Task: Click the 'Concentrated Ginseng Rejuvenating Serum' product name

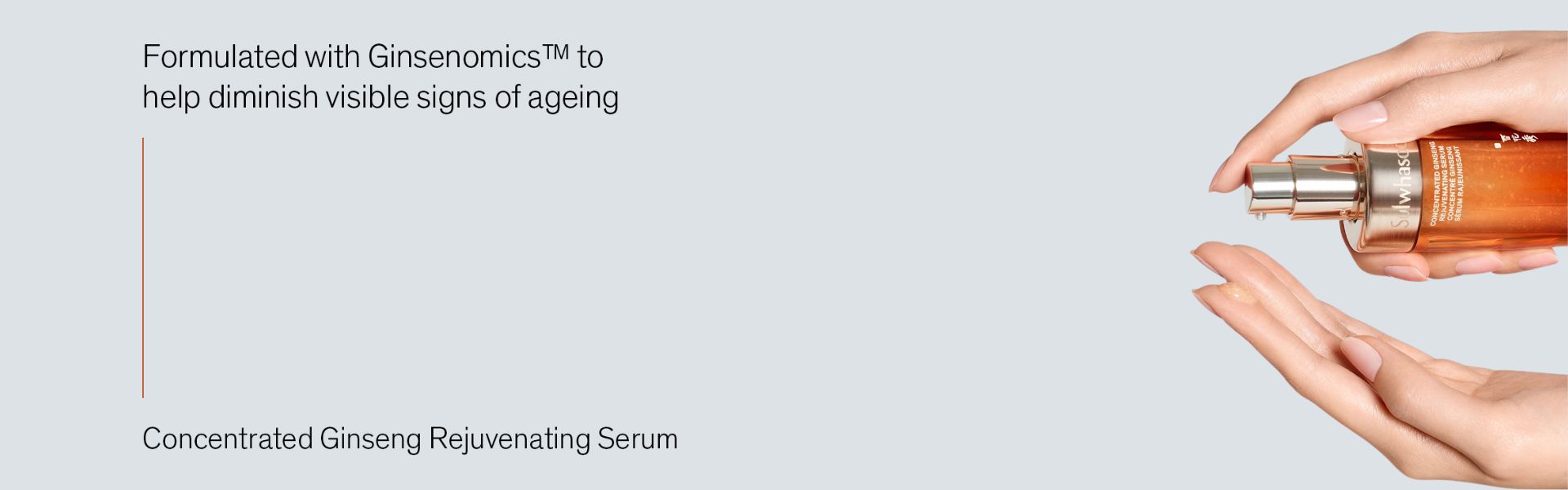Action: click(x=410, y=439)
